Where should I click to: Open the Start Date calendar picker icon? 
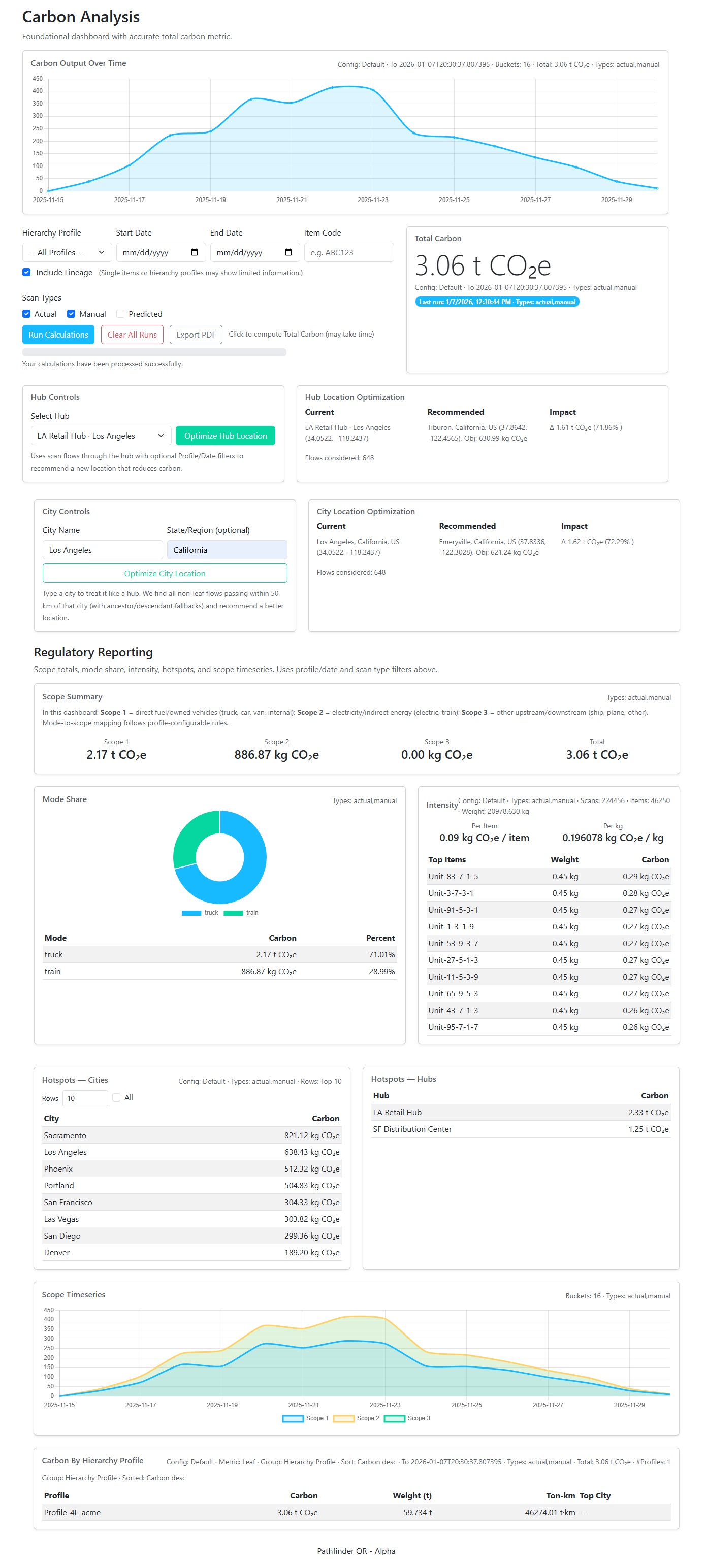click(x=195, y=252)
